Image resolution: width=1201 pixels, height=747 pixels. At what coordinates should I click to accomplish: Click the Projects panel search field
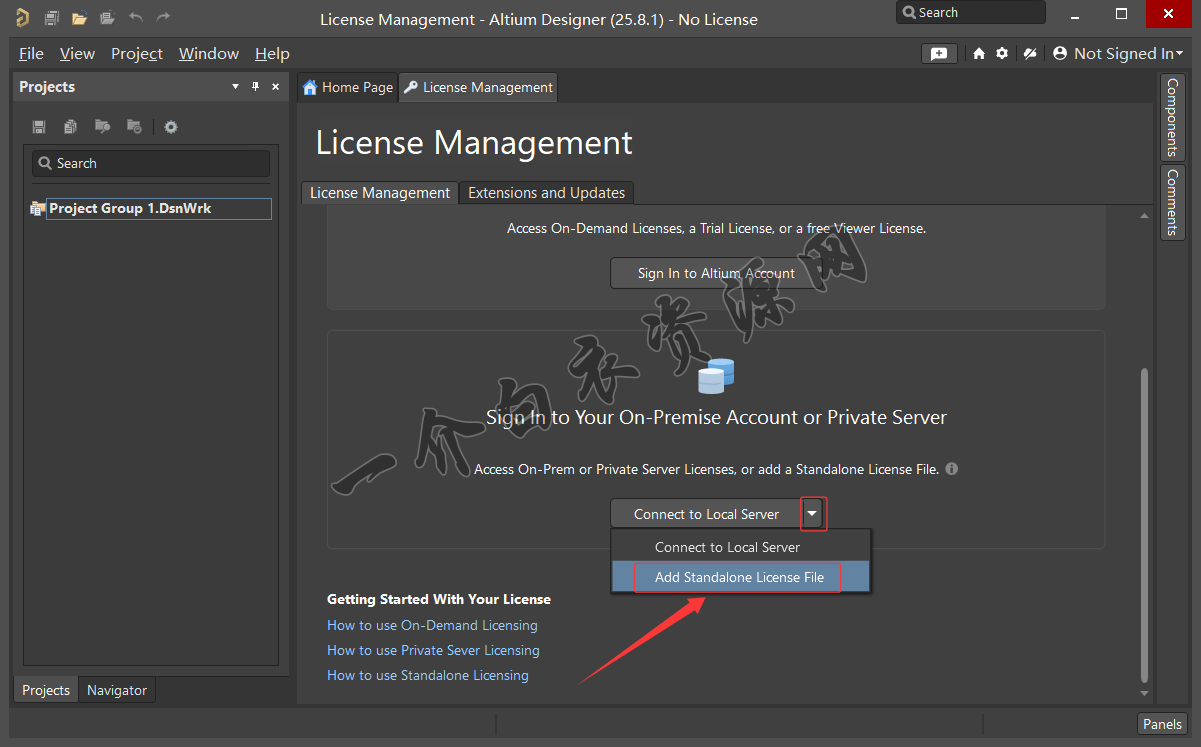pyautogui.click(x=151, y=163)
